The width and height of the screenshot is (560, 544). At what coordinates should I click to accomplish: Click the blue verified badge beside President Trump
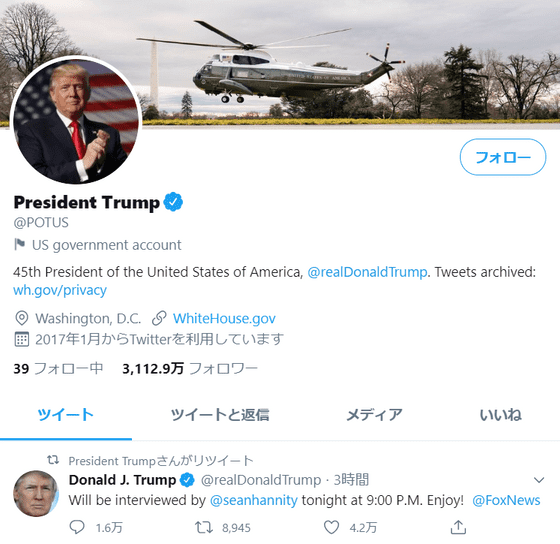(173, 202)
